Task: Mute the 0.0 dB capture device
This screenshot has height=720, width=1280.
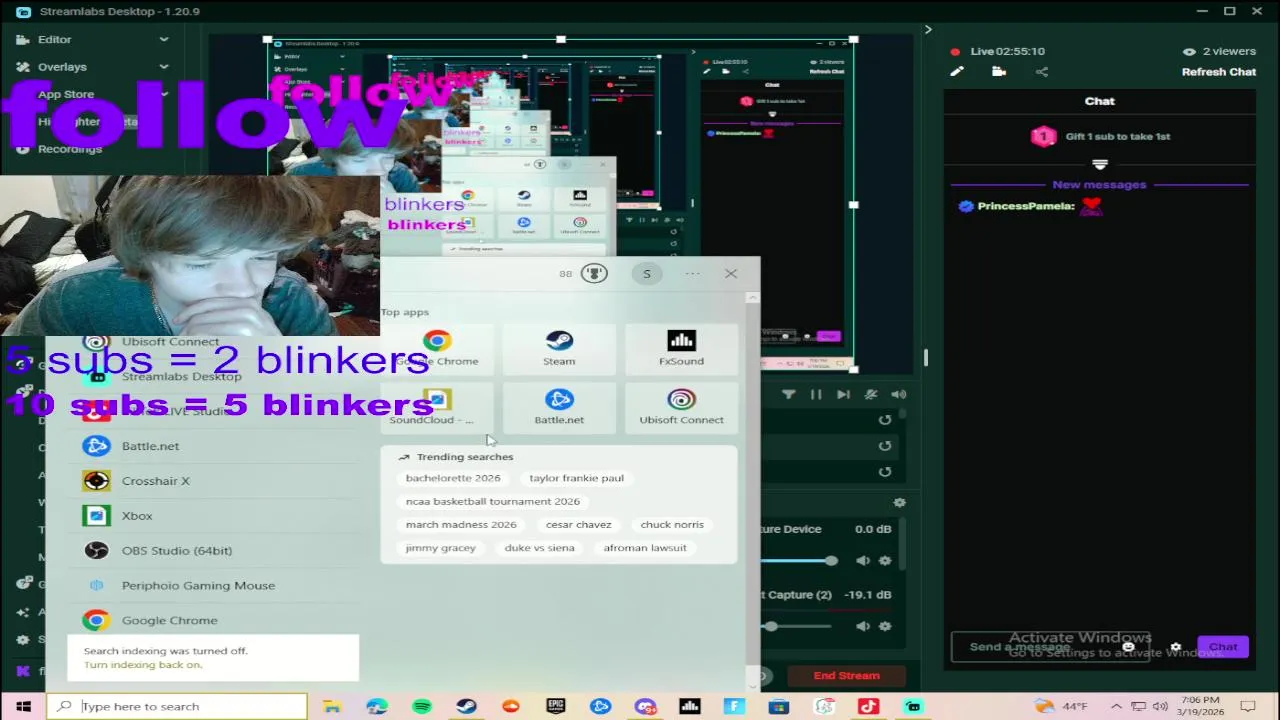Action: click(863, 560)
